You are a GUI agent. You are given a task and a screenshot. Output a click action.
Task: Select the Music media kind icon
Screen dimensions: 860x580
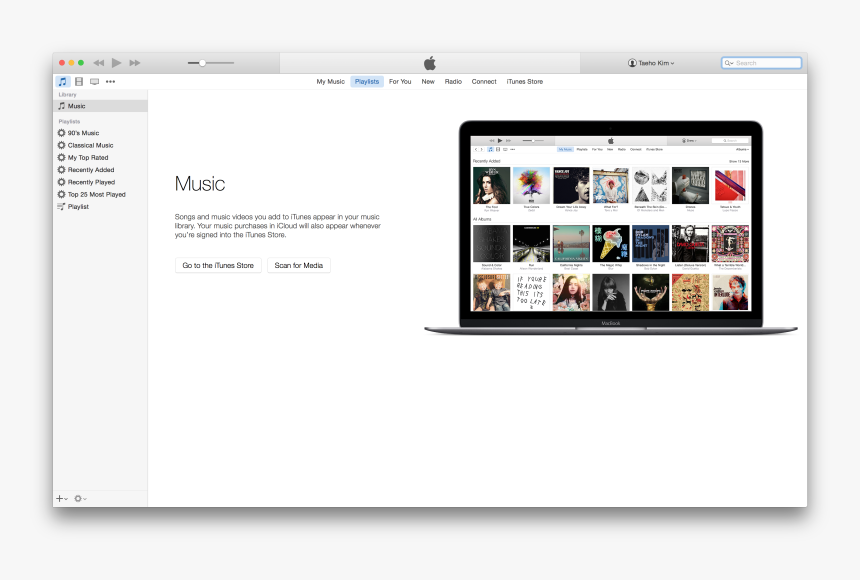coord(64,82)
